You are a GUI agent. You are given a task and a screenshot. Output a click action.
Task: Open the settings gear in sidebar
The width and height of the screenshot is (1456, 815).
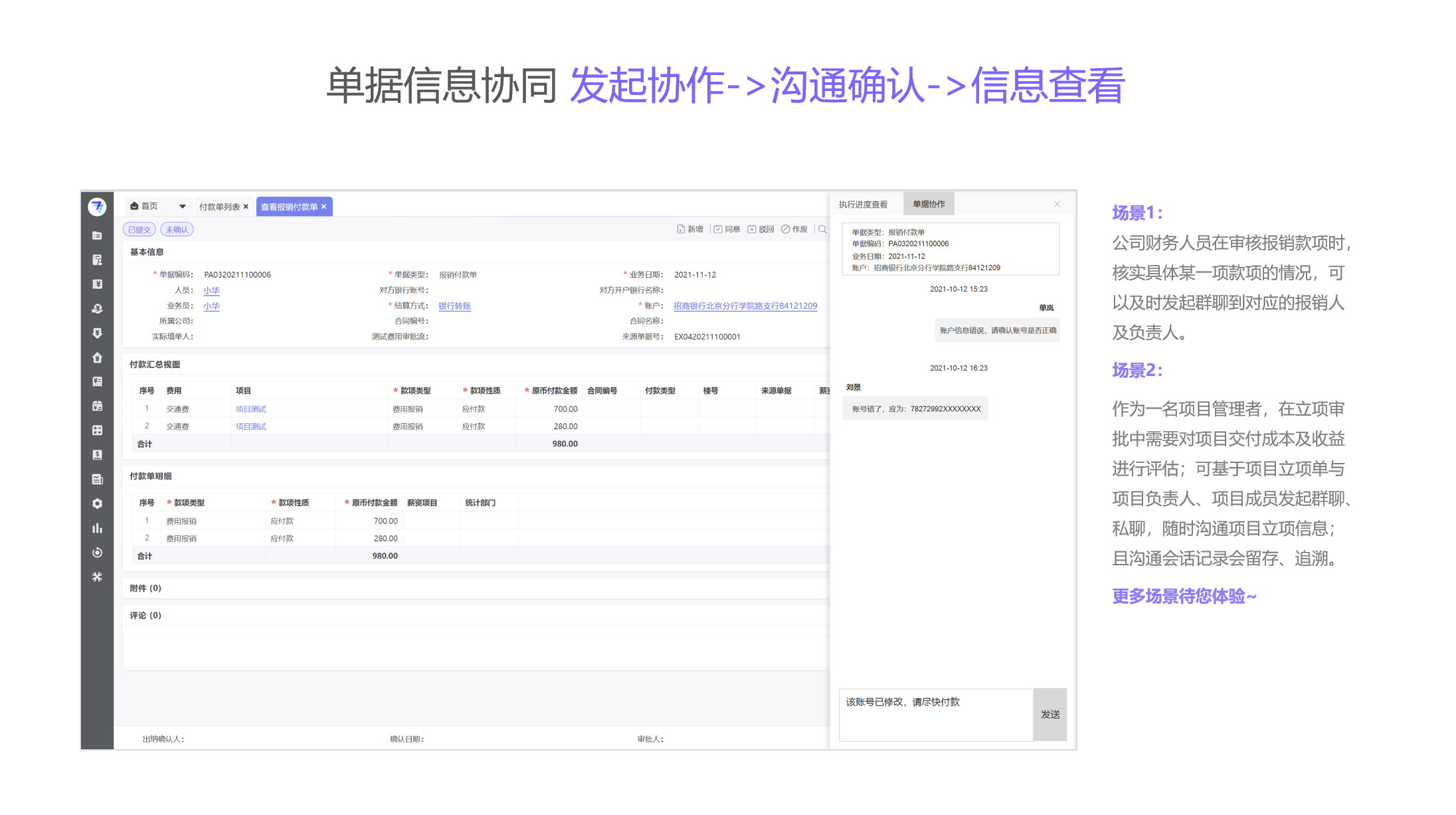point(97,503)
